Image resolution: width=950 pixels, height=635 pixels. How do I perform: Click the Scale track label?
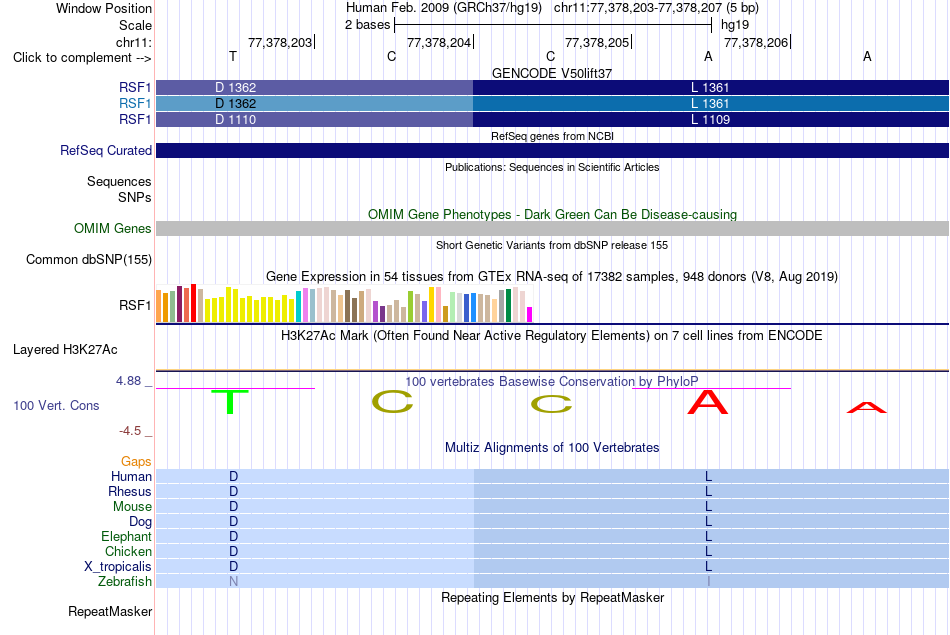point(135,25)
